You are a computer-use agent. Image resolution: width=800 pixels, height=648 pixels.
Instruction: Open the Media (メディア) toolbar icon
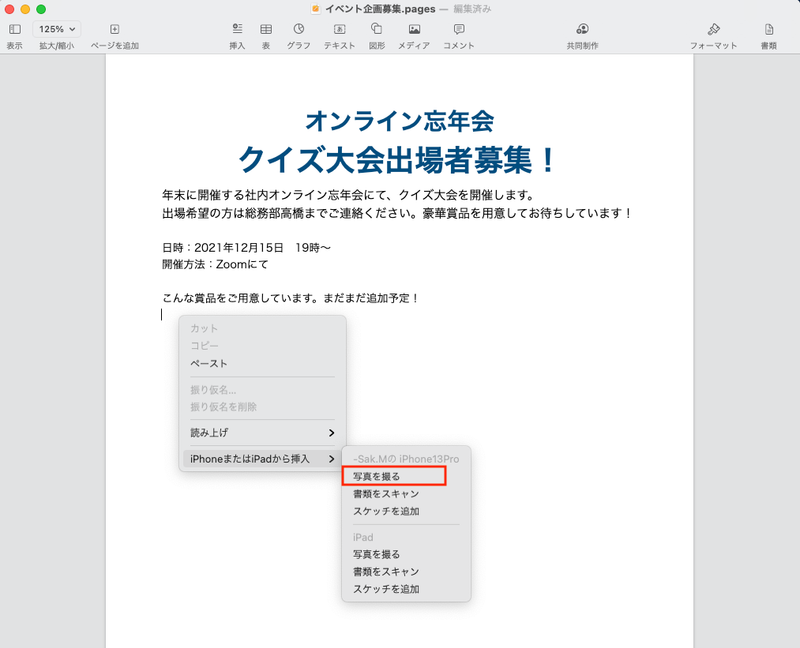pyautogui.click(x=414, y=30)
